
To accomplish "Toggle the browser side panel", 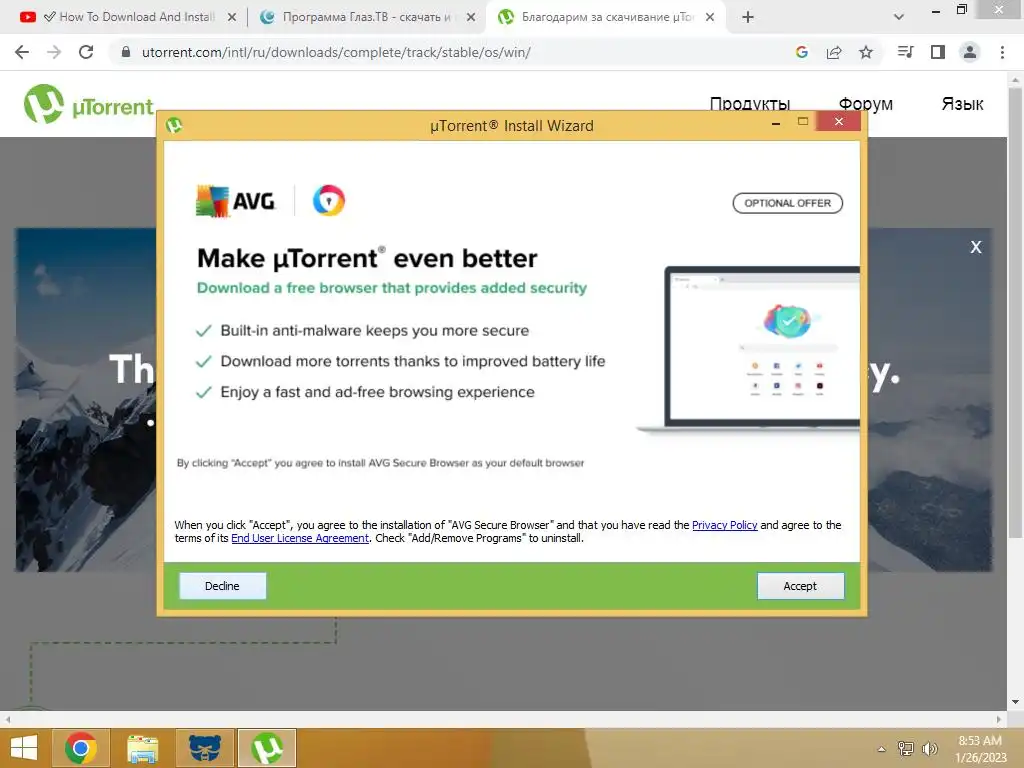I will pyautogui.click(x=938, y=52).
